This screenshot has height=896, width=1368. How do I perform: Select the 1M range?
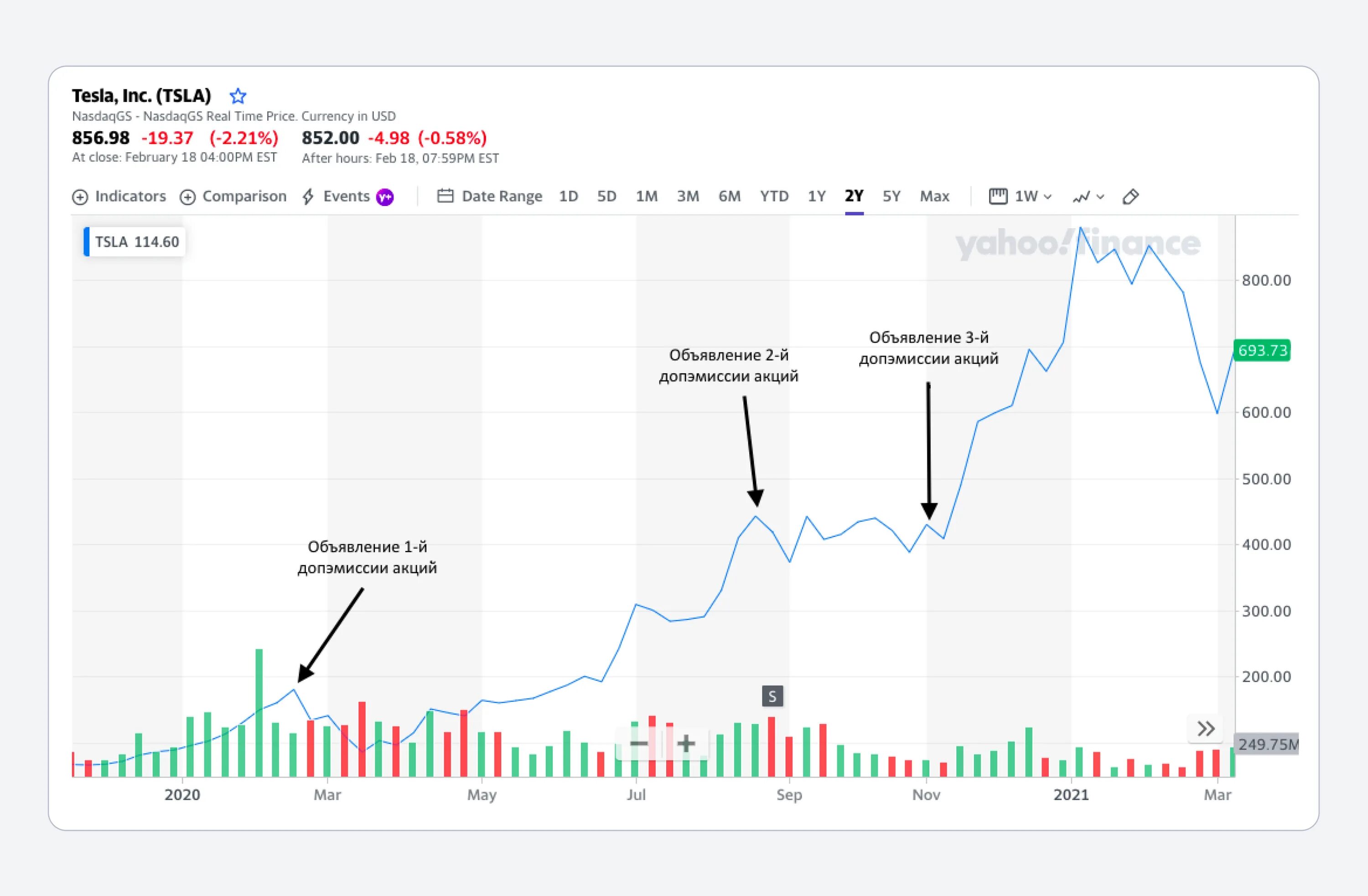[x=647, y=196]
